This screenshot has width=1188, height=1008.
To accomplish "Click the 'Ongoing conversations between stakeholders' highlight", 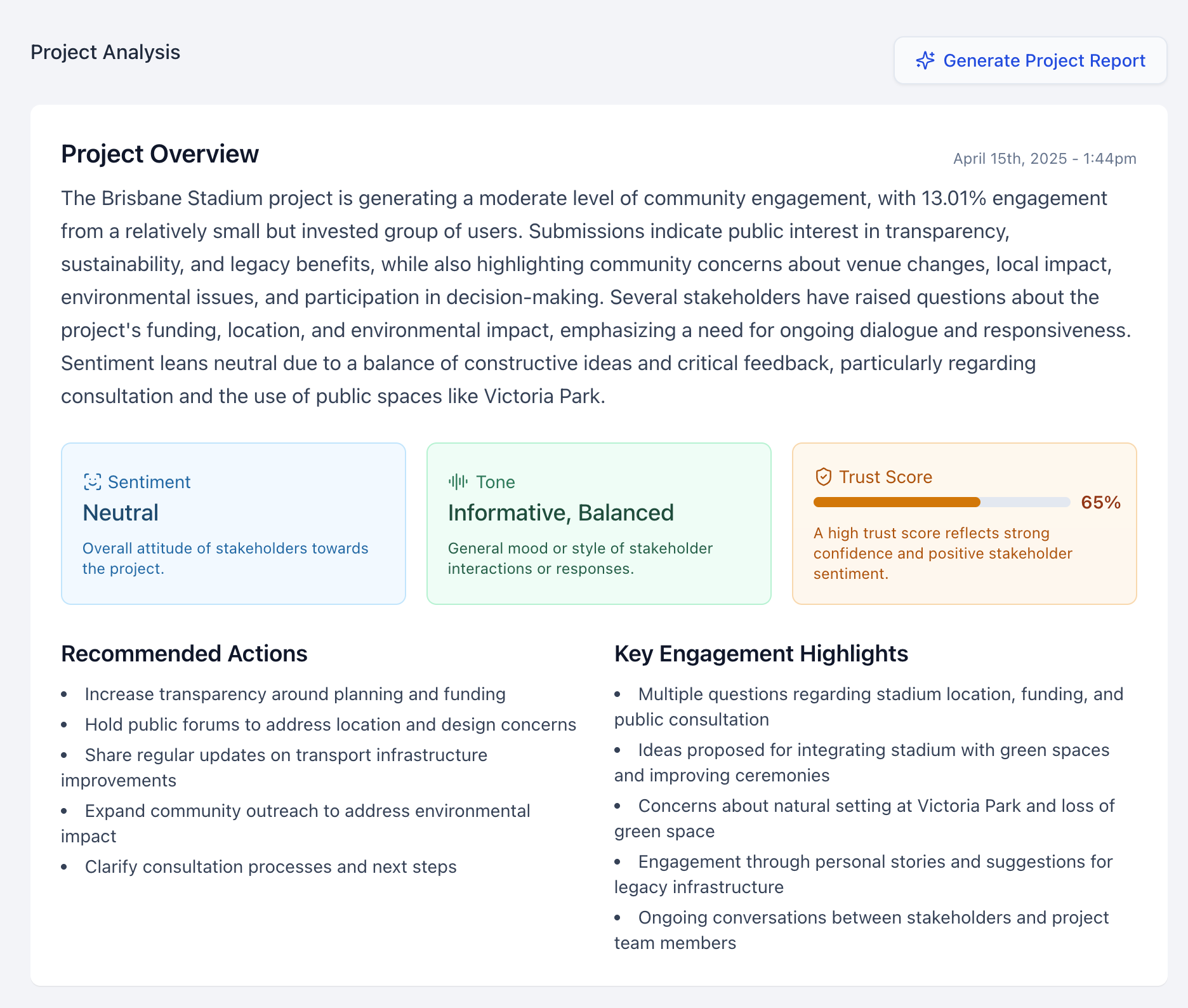I will 873,918.
